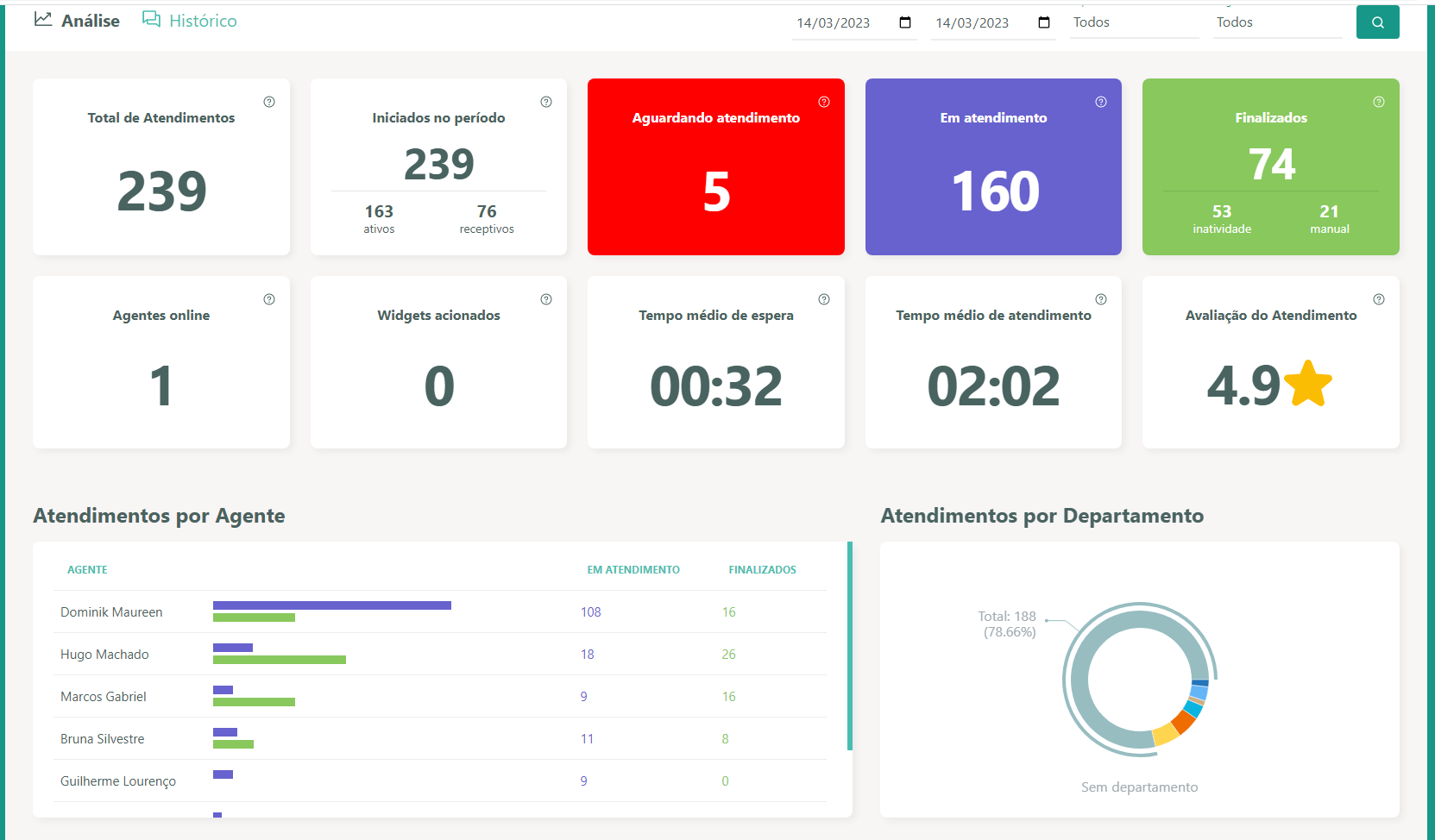The height and width of the screenshot is (840, 1435).
Task: Select agent Hugo Machado
Action: pos(104,655)
